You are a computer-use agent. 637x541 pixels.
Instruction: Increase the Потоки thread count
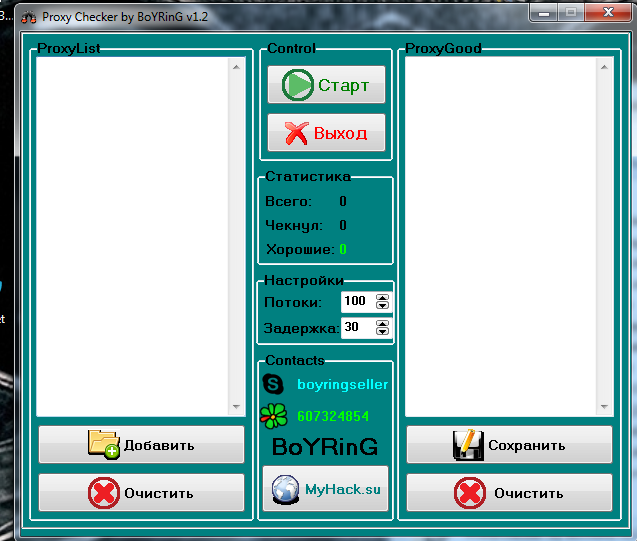tap(382, 298)
